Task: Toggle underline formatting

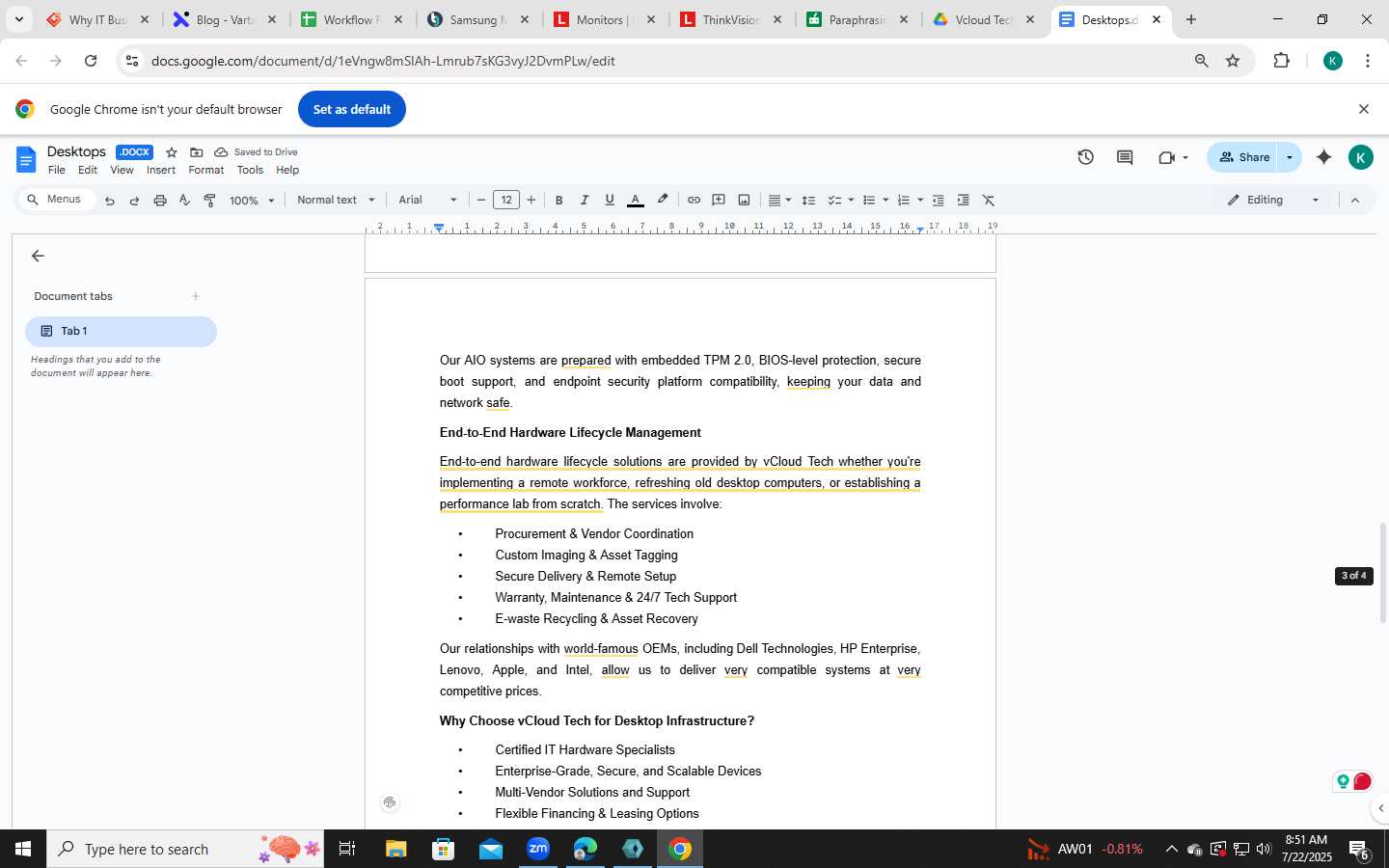Action: 610,201
